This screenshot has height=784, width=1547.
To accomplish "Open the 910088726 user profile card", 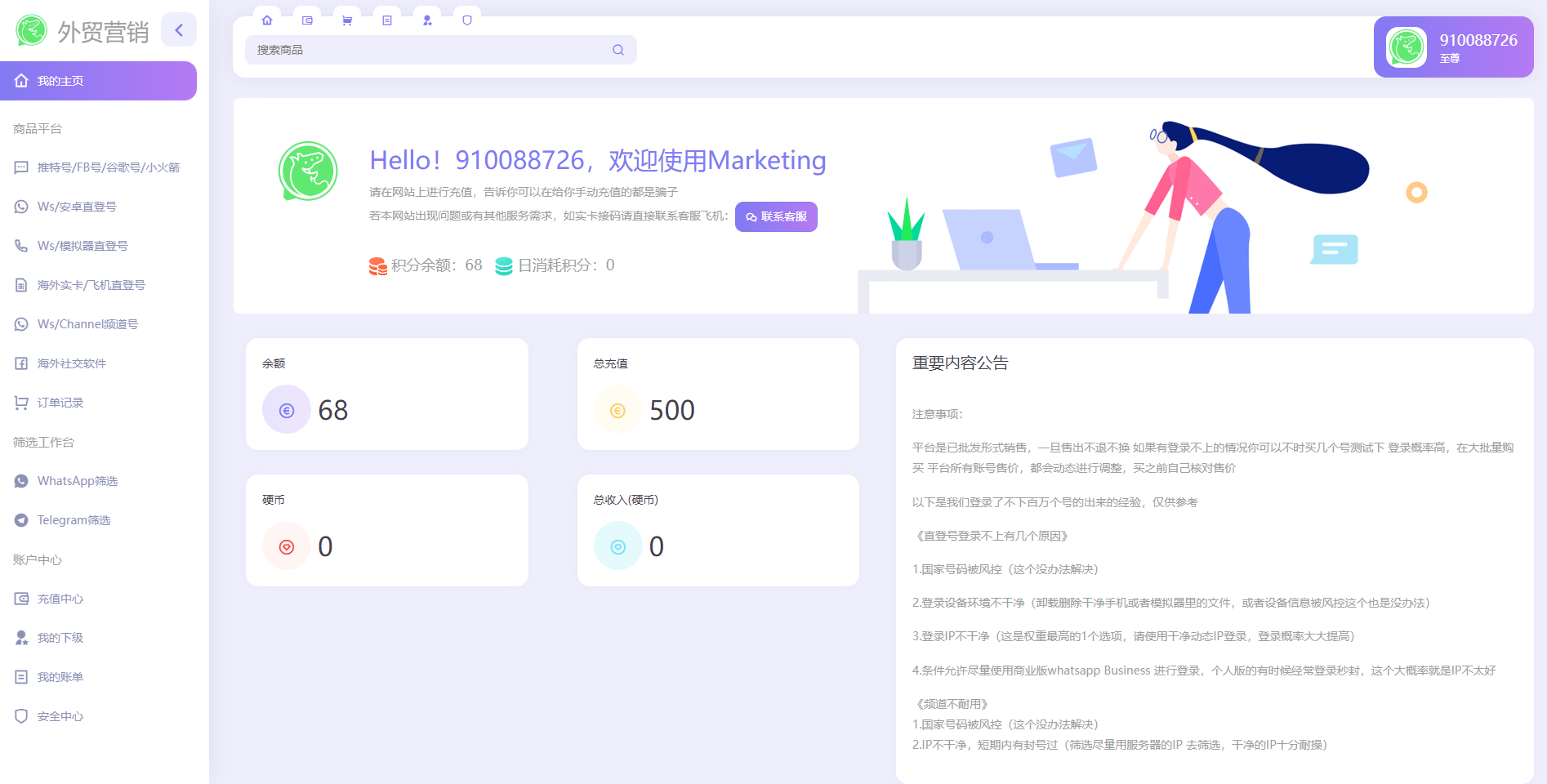I will click(1453, 47).
